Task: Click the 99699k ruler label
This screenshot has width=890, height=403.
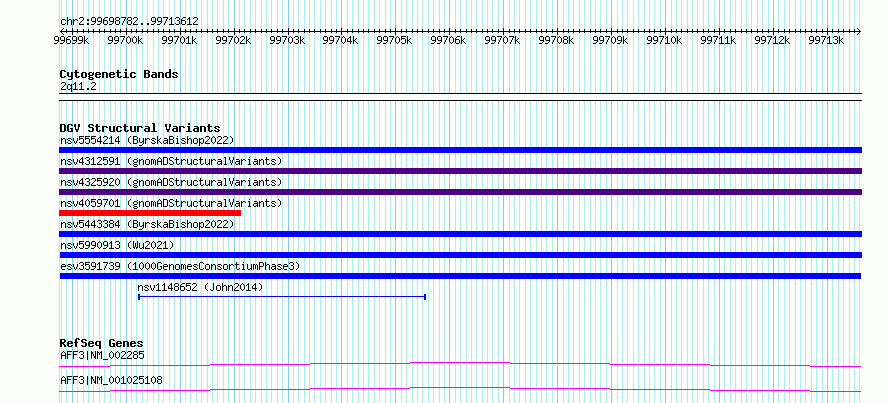Action: (71, 40)
